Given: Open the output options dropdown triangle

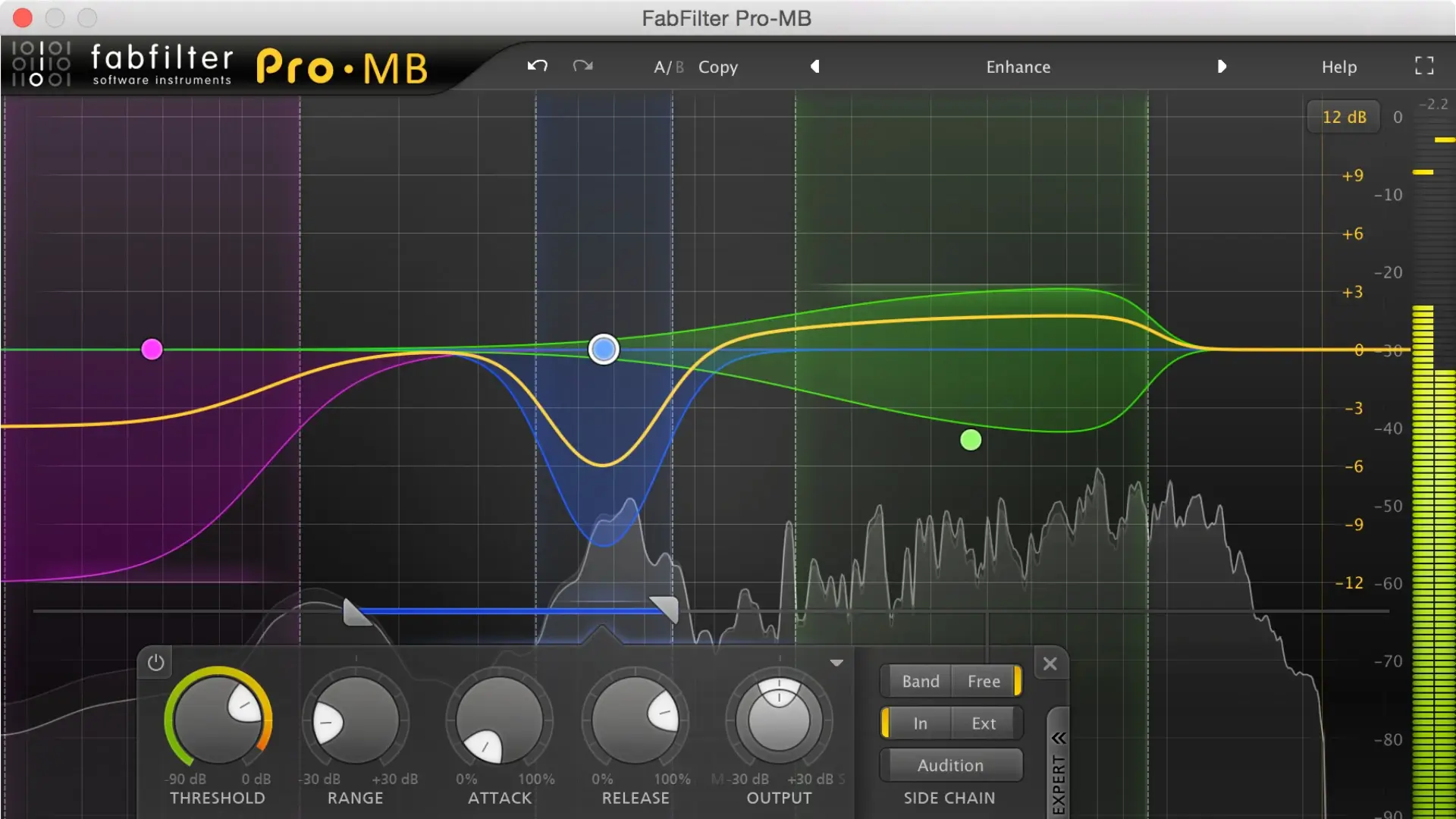Looking at the screenshot, I should (836, 662).
